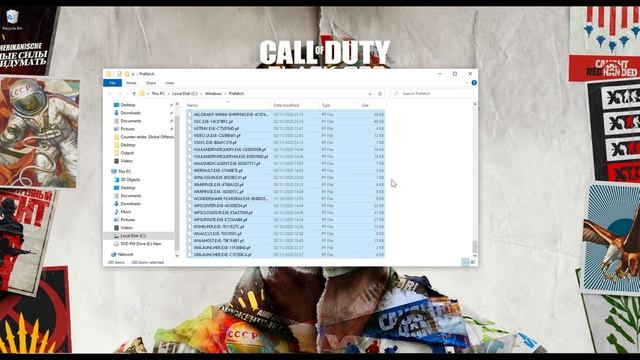Image resolution: width=640 pixels, height=360 pixels.
Task: Open the Home ribbon tab
Action: pyautogui.click(x=131, y=83)
